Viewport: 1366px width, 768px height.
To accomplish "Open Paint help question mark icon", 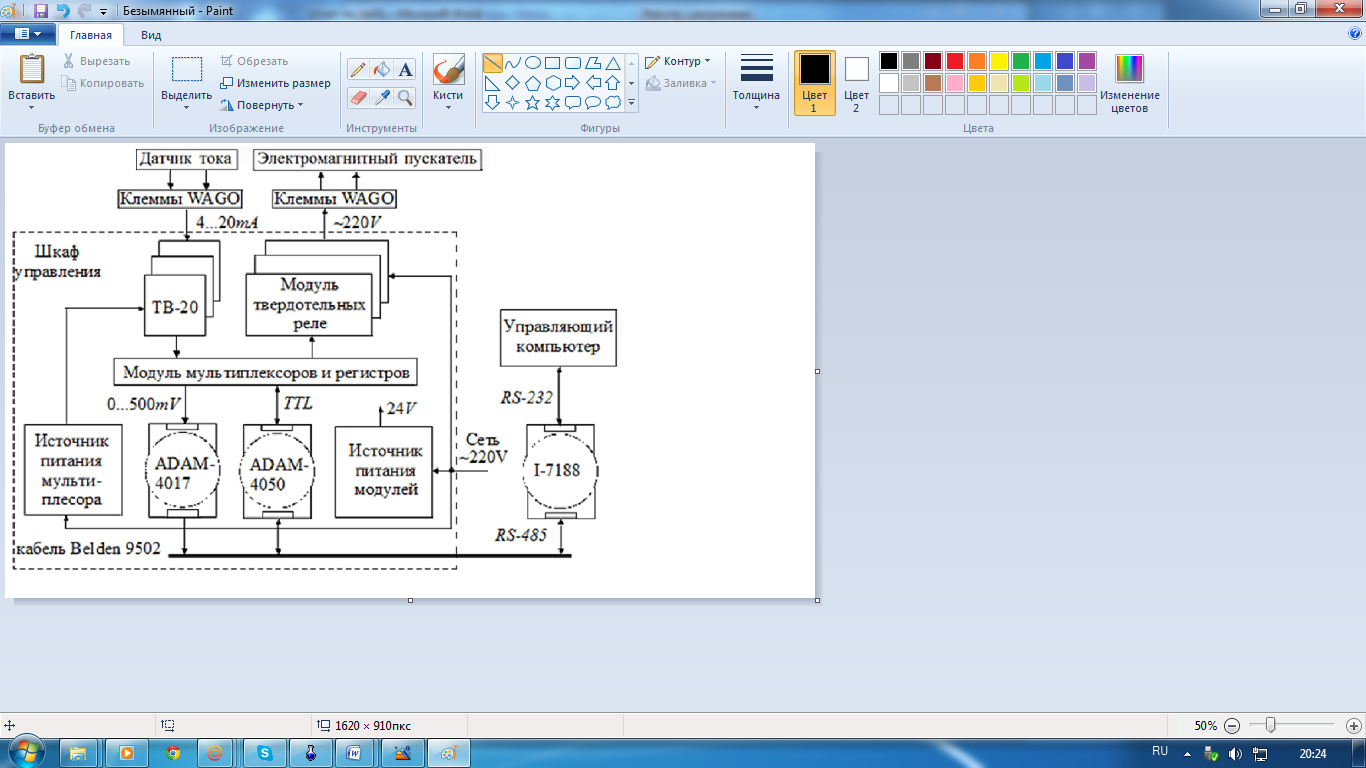I will point(1355,33).
